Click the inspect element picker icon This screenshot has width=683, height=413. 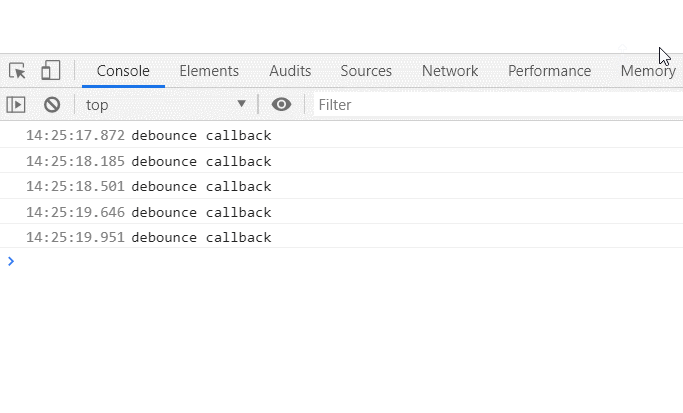point(17,71)
